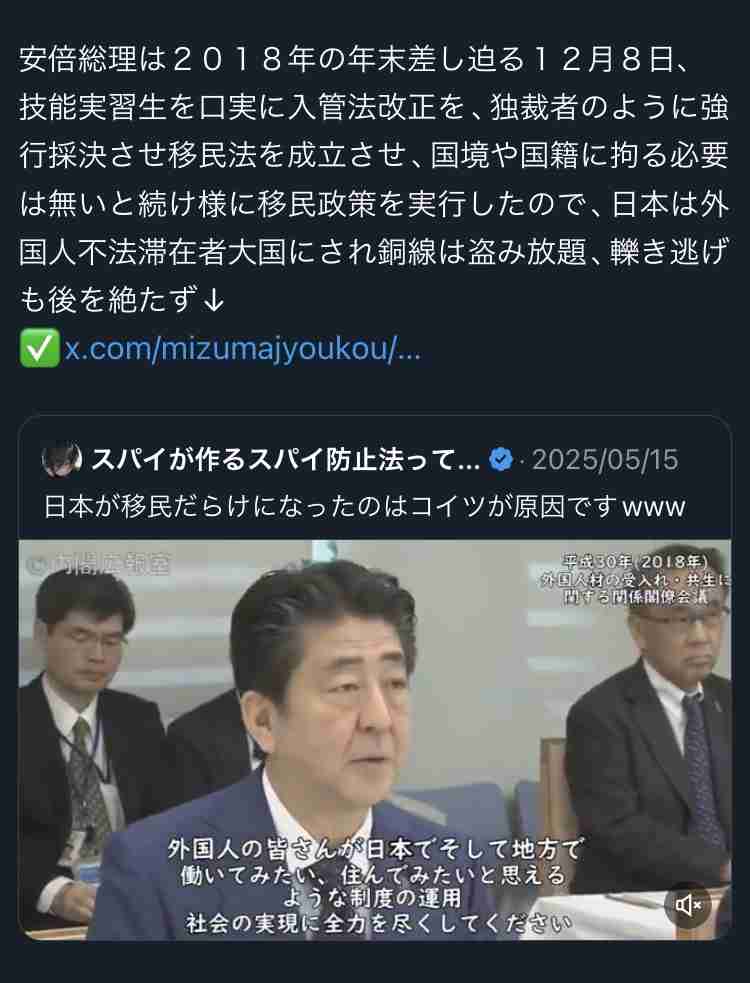Click the down arrow after 絶たず

tap(214, 300)
